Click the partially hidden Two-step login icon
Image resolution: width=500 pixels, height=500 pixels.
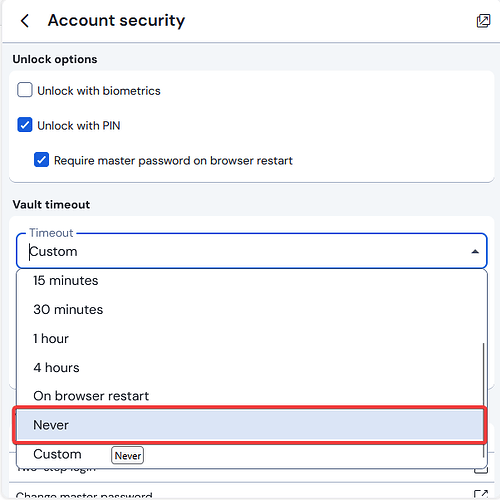[481, 471]
